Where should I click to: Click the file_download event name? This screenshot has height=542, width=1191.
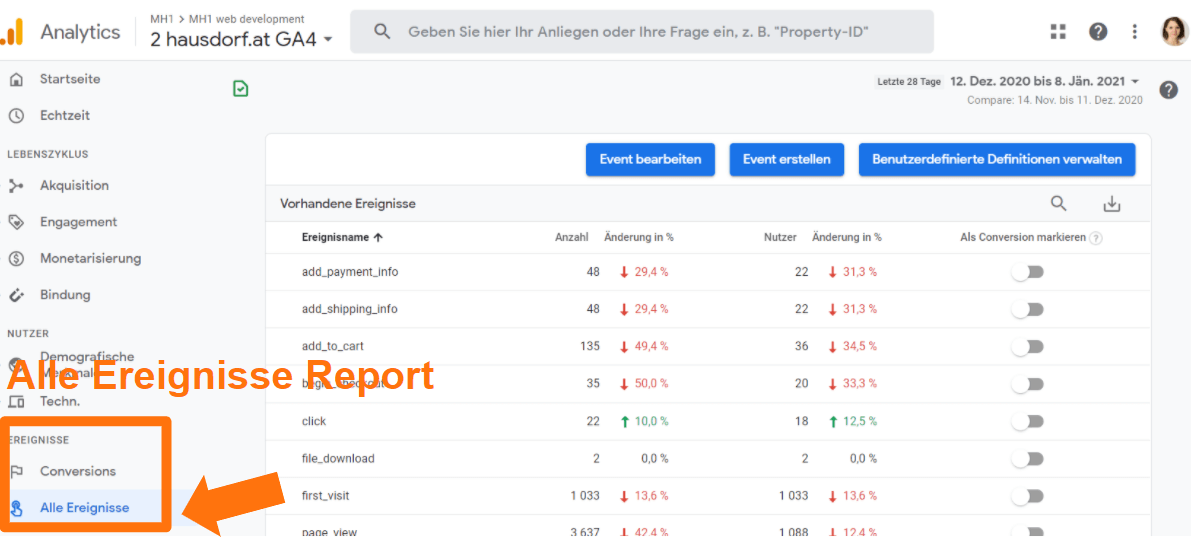tap(338, 458)
